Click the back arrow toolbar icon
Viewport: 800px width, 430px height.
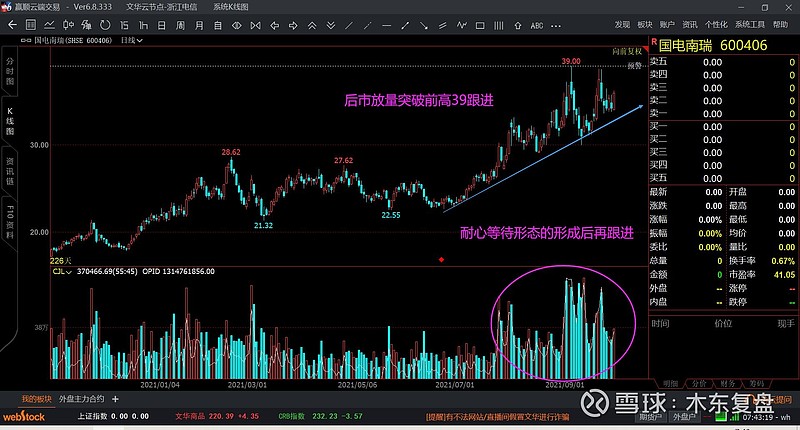[12, 25]
